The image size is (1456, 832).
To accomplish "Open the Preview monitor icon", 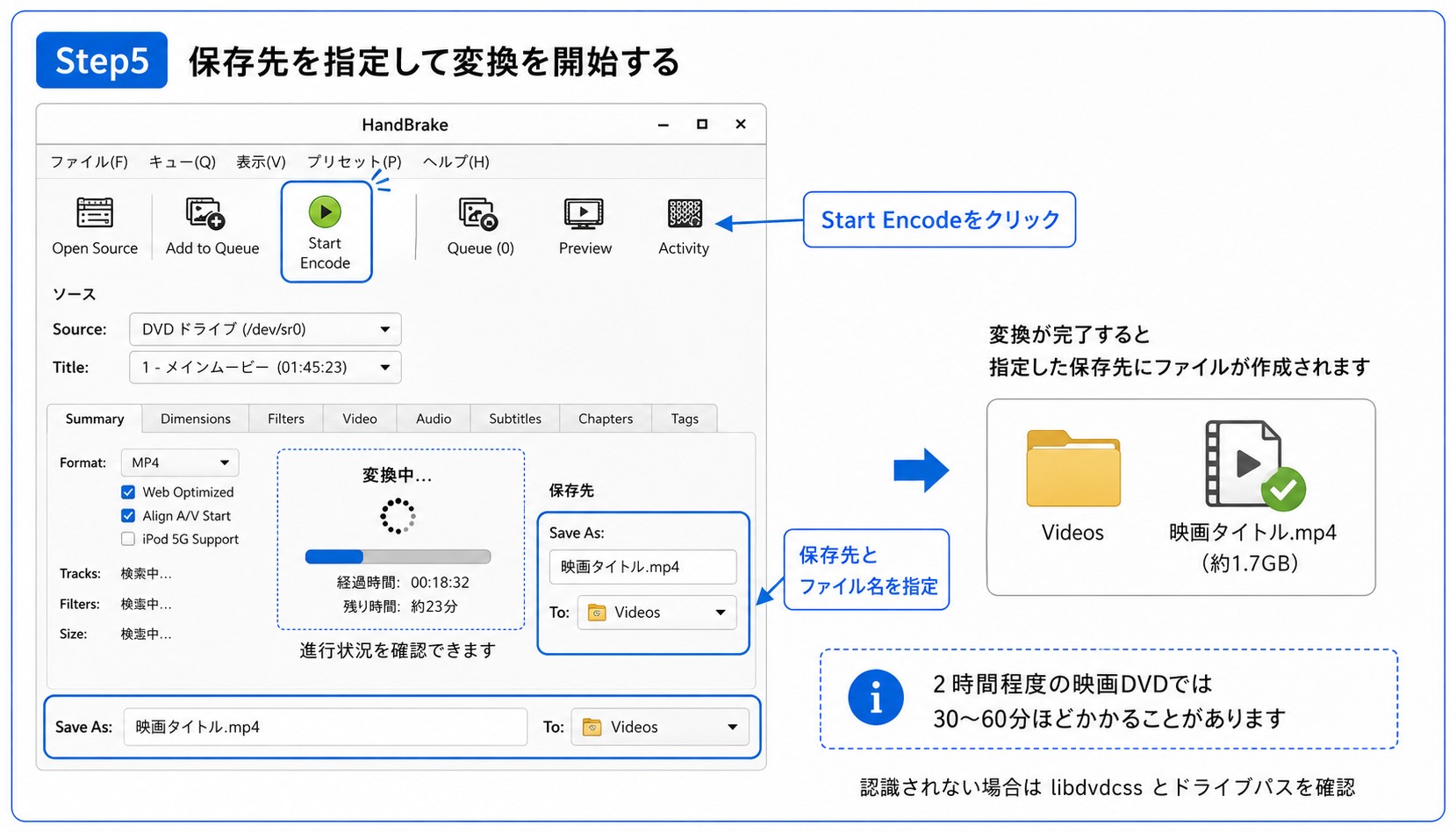I will (x=584, y=213).
